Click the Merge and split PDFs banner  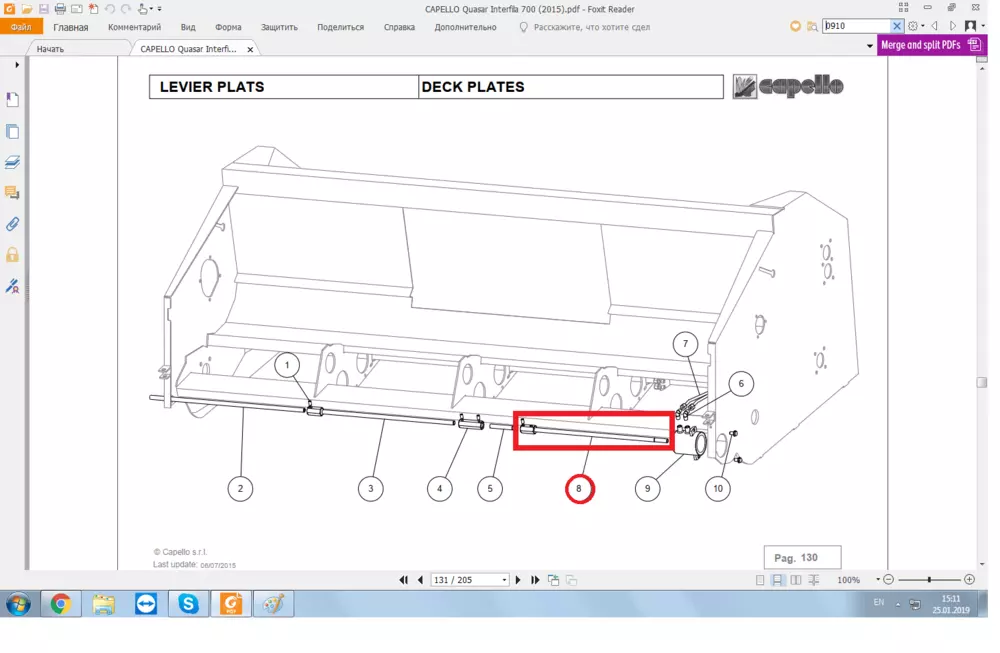point(930,45)
